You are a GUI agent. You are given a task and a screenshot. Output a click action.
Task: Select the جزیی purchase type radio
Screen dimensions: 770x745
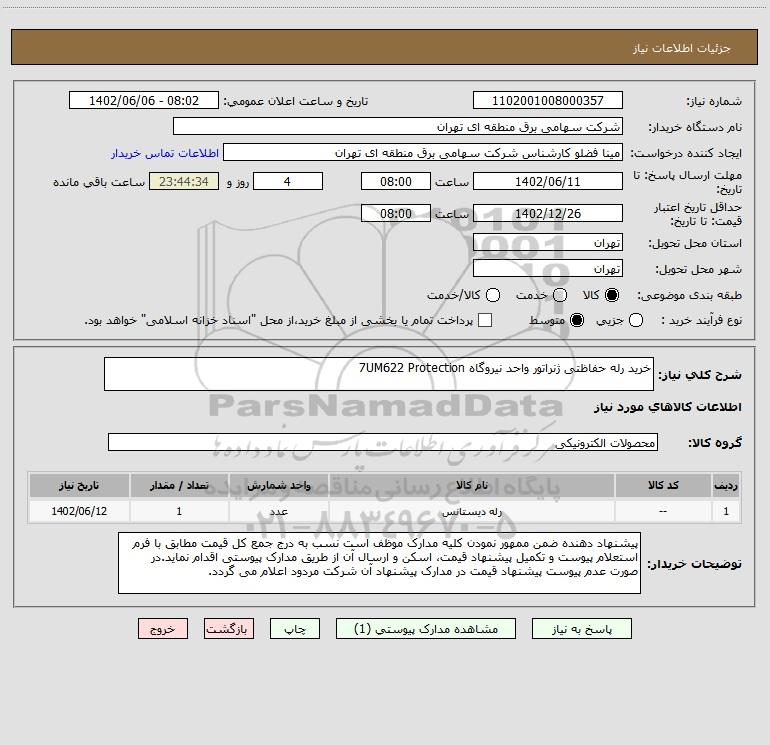pos(635,320)
